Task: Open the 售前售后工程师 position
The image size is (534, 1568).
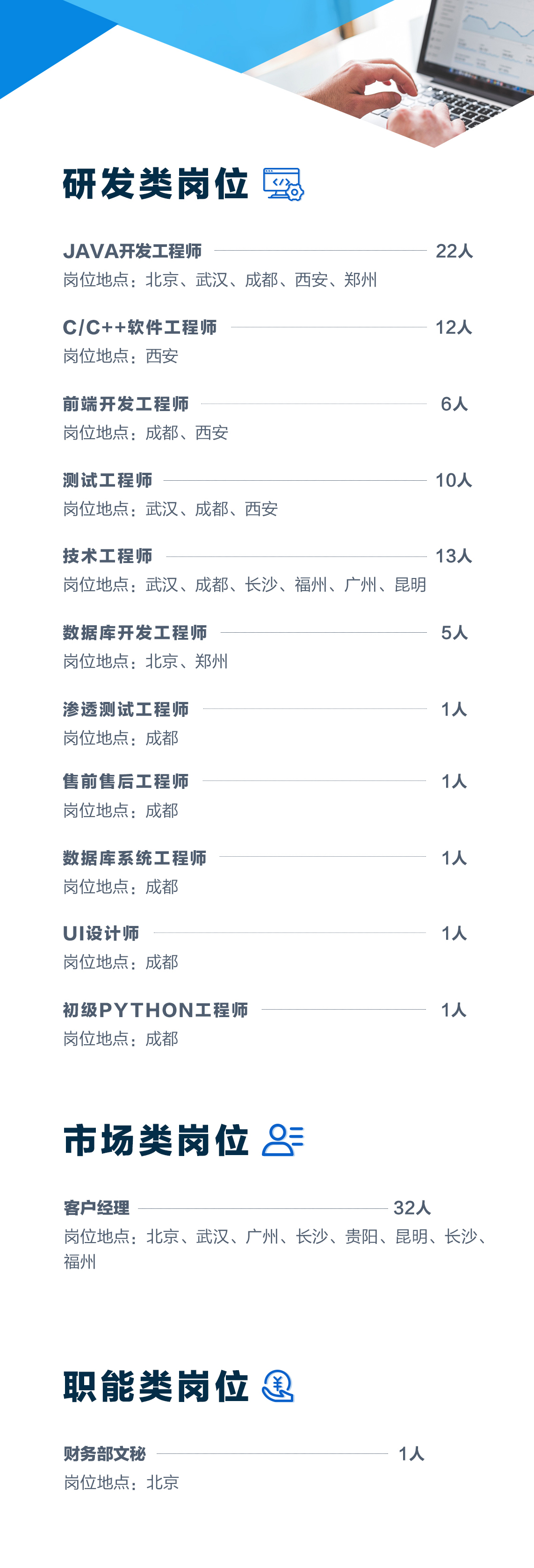Action: (125, 781)
